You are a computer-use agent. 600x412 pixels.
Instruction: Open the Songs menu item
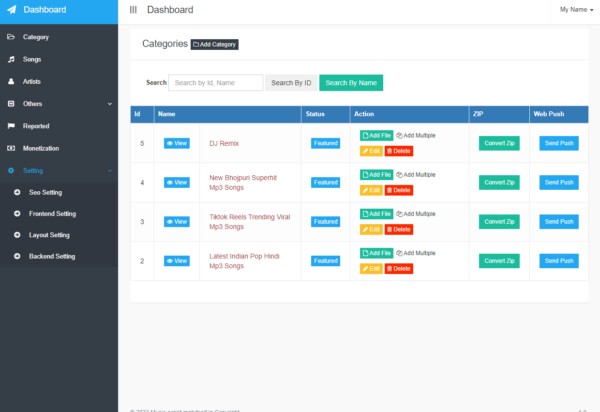59,59
